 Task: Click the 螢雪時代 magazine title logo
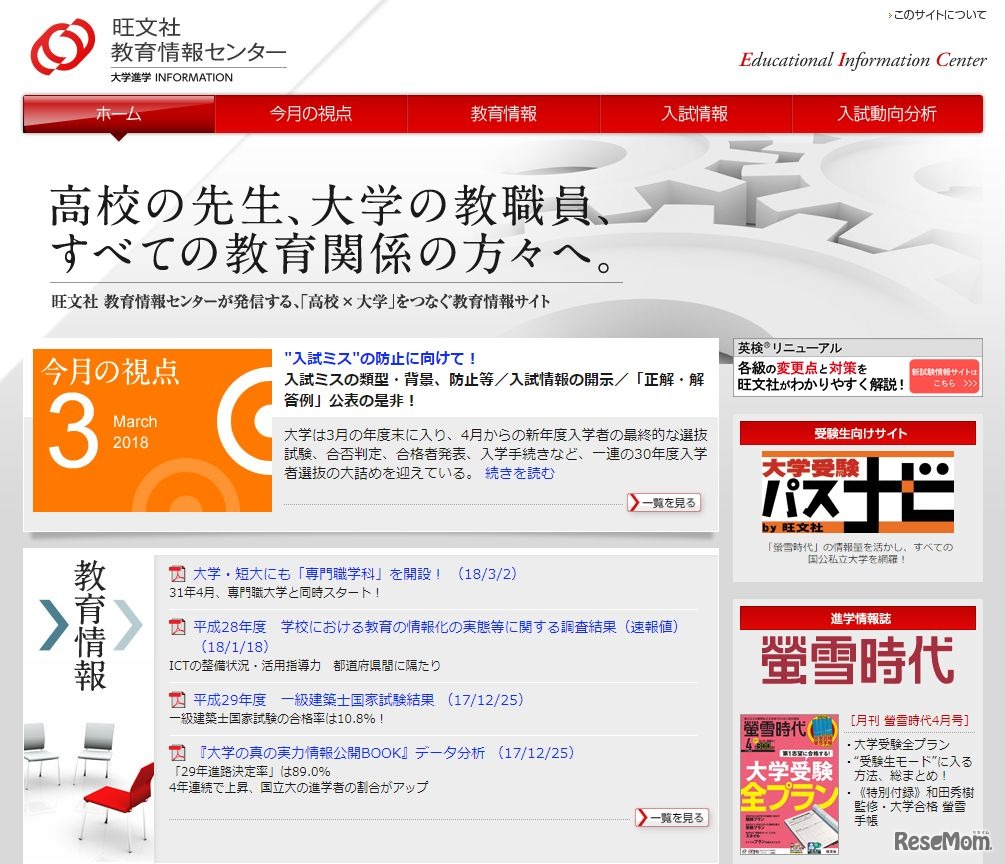coord(858,660)
